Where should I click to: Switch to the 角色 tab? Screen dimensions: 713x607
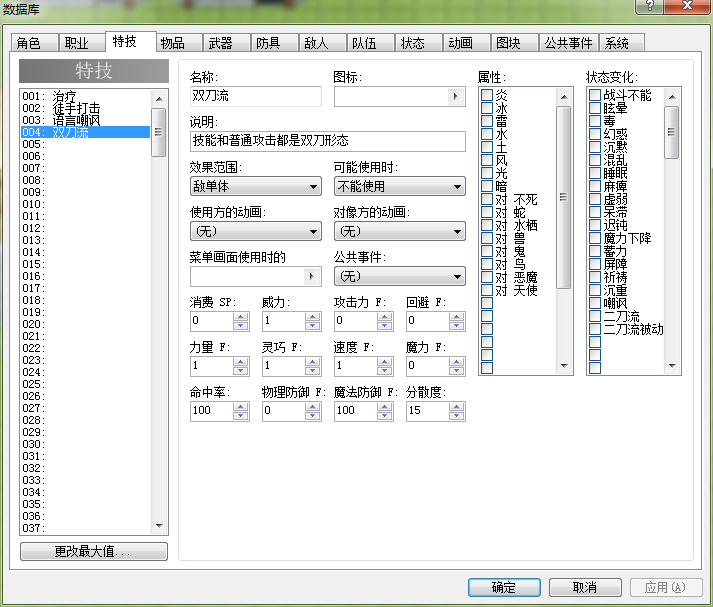[x=34, y=43]
